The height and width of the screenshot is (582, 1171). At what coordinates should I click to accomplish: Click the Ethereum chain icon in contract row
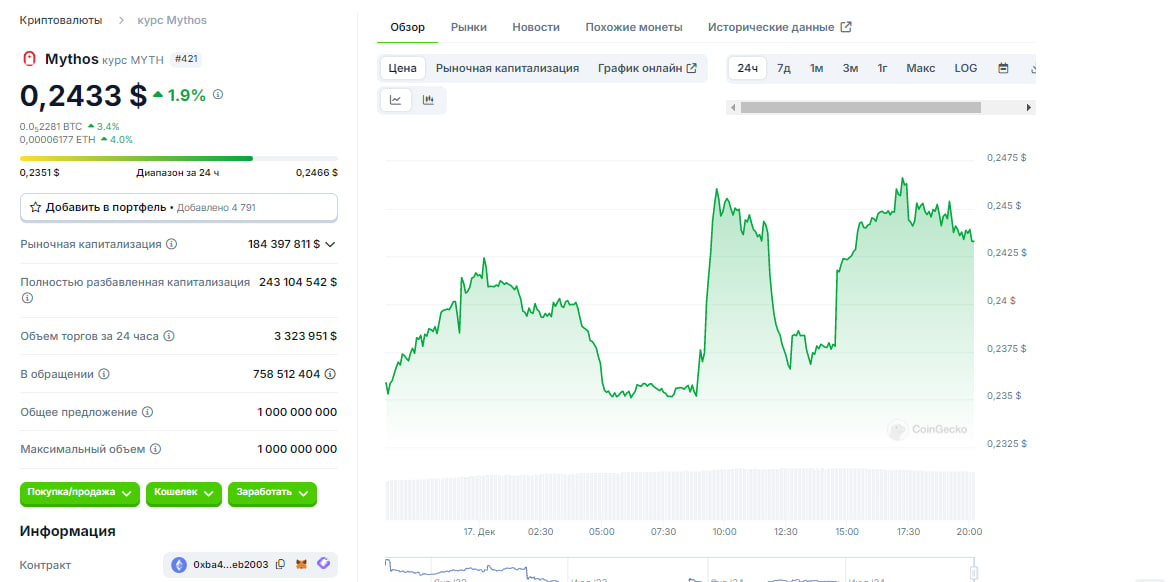click(x=179, y=565)
